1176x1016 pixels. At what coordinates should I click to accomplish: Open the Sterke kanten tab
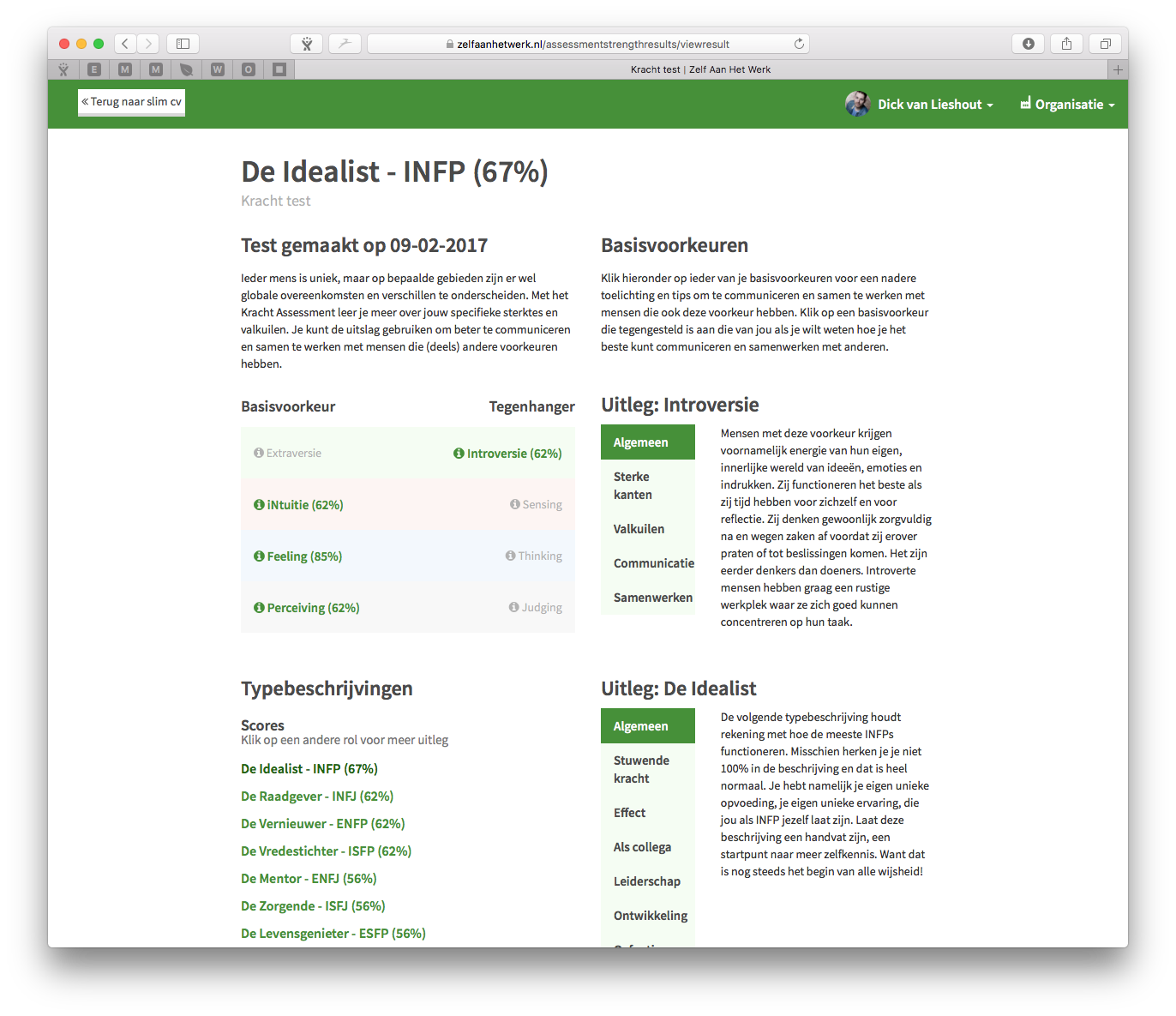coord(648,486)
